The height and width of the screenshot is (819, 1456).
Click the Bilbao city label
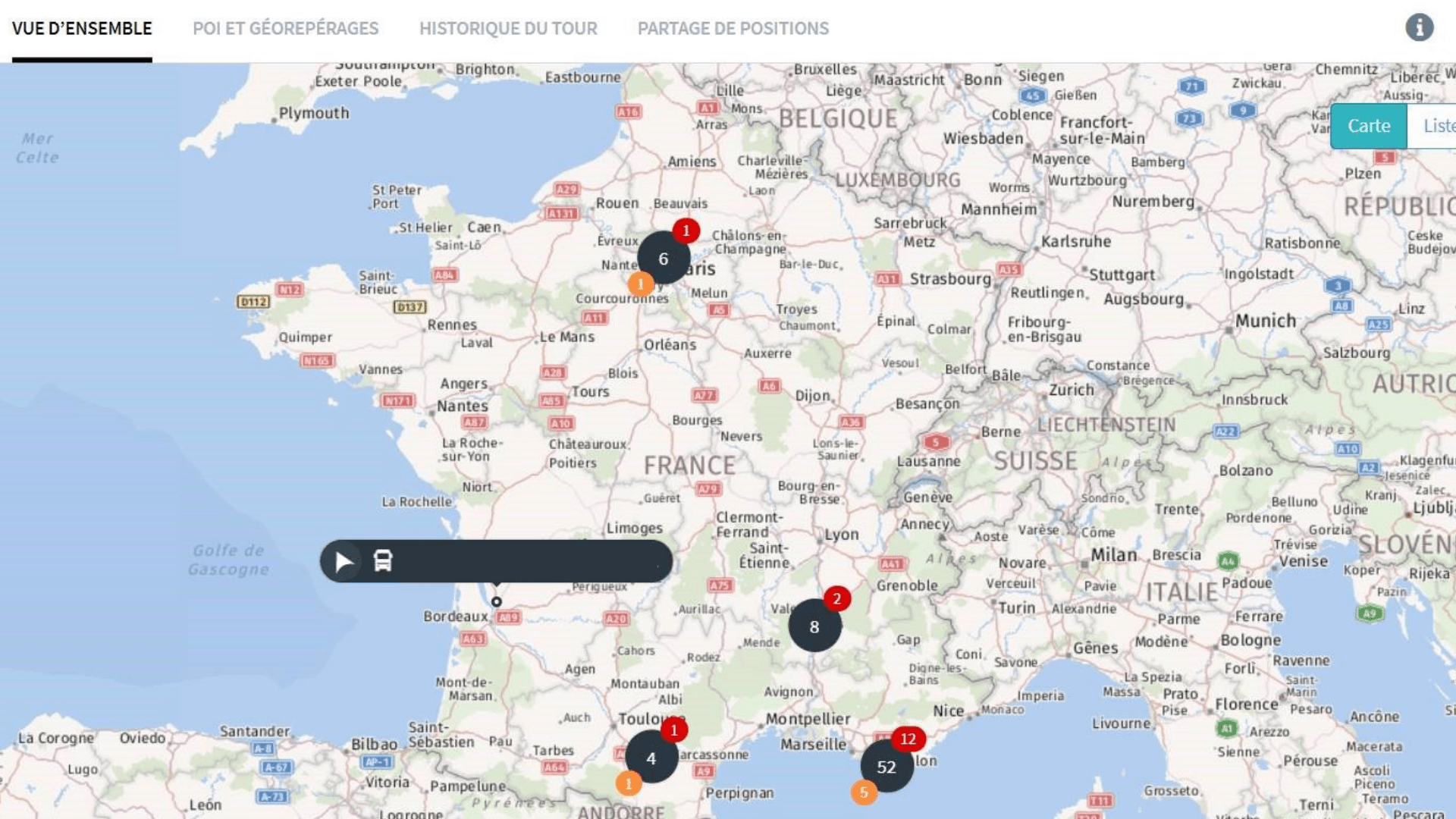374,744
